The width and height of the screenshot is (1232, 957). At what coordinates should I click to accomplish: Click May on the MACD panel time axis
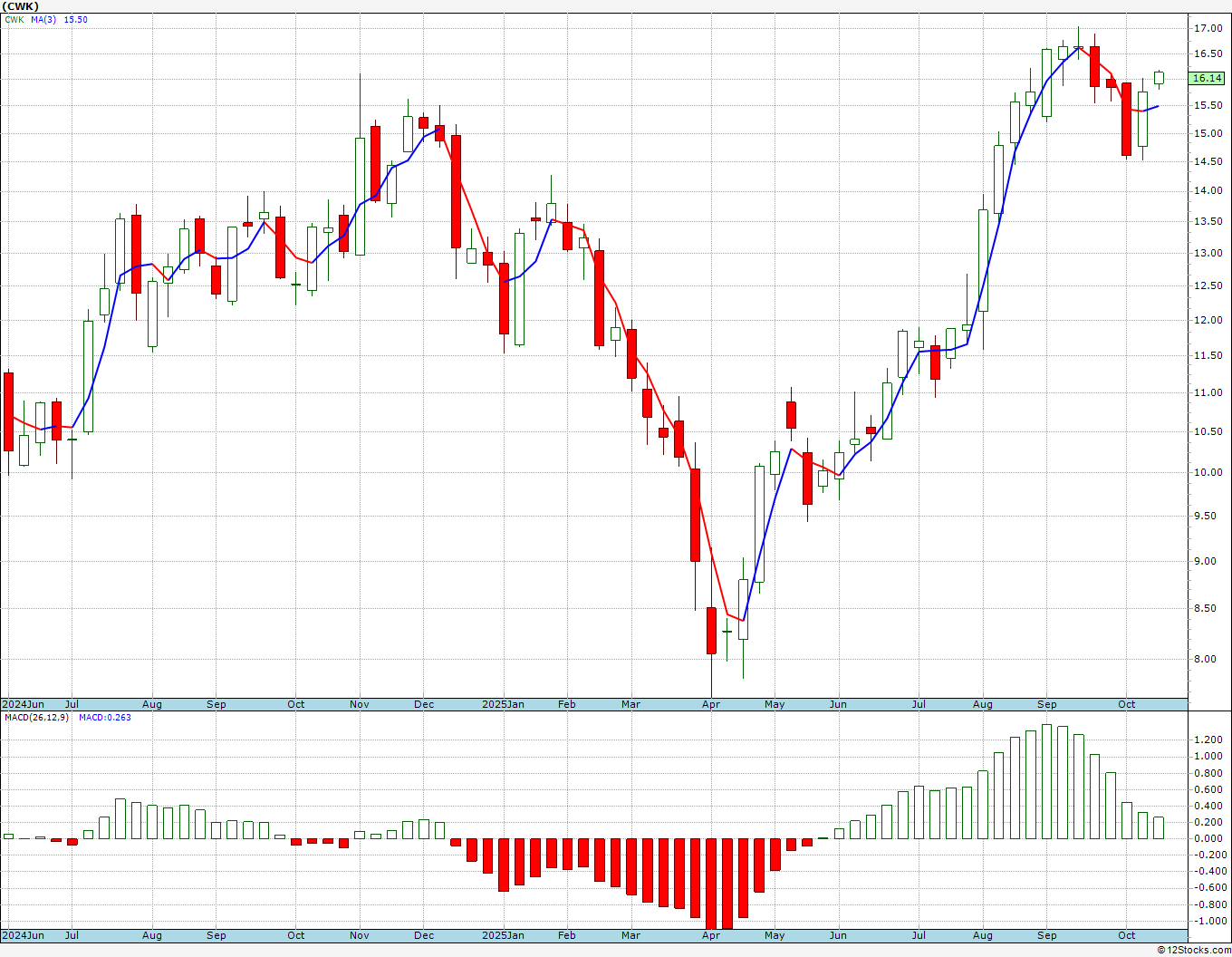tap(775, 935)
